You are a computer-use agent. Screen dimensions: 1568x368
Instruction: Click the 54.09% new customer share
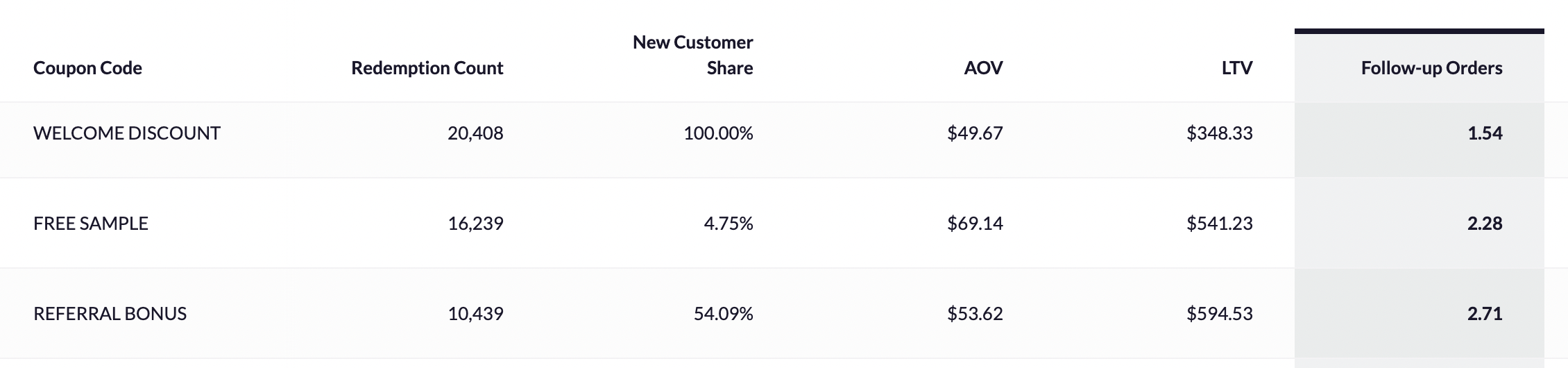(723, 314)
